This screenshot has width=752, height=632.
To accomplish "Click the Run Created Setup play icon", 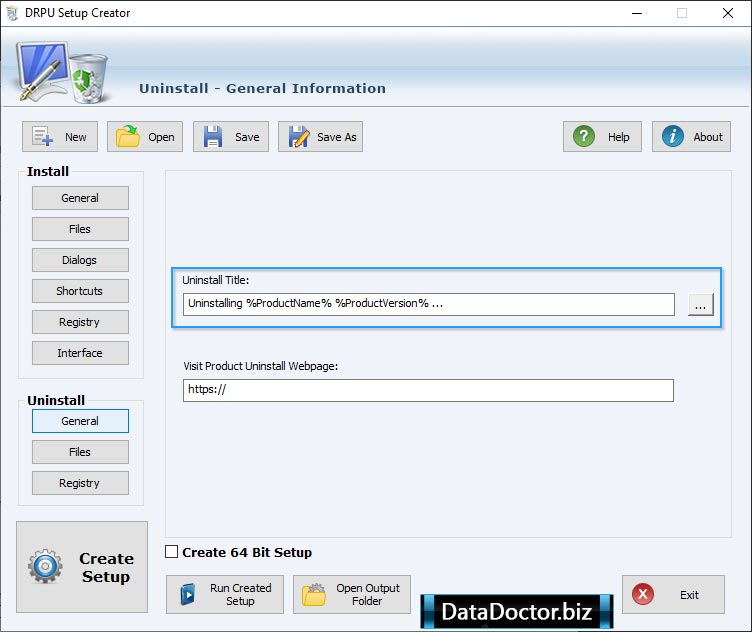I will click(188, 595).
